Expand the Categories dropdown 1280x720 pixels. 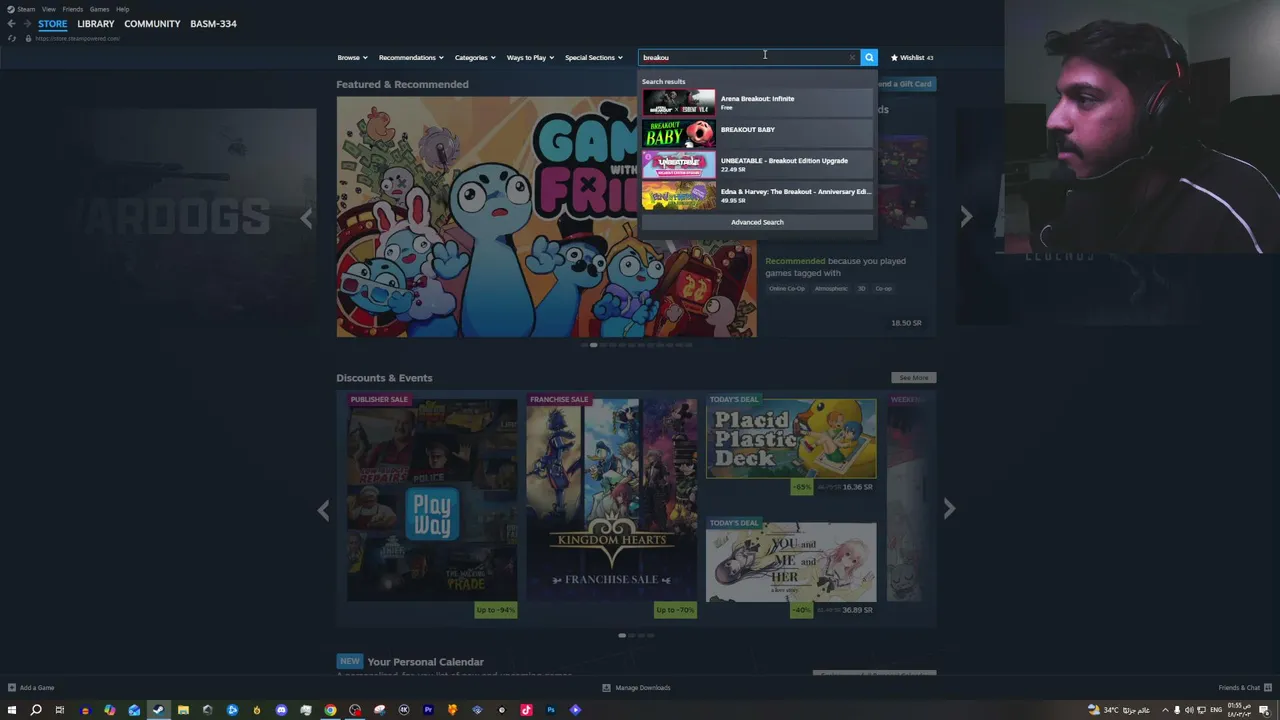[475, 57]
